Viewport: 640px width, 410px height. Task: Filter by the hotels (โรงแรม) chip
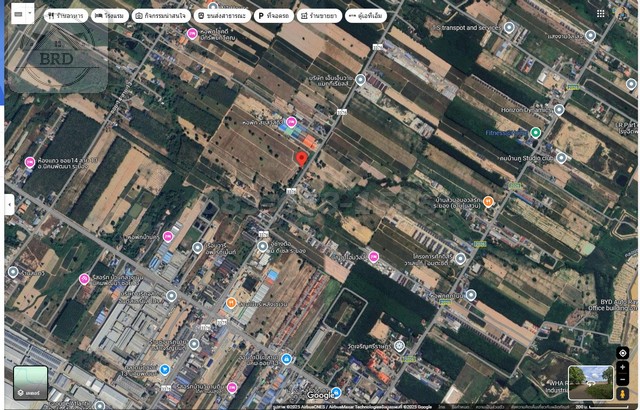click(x=109, y=16)
